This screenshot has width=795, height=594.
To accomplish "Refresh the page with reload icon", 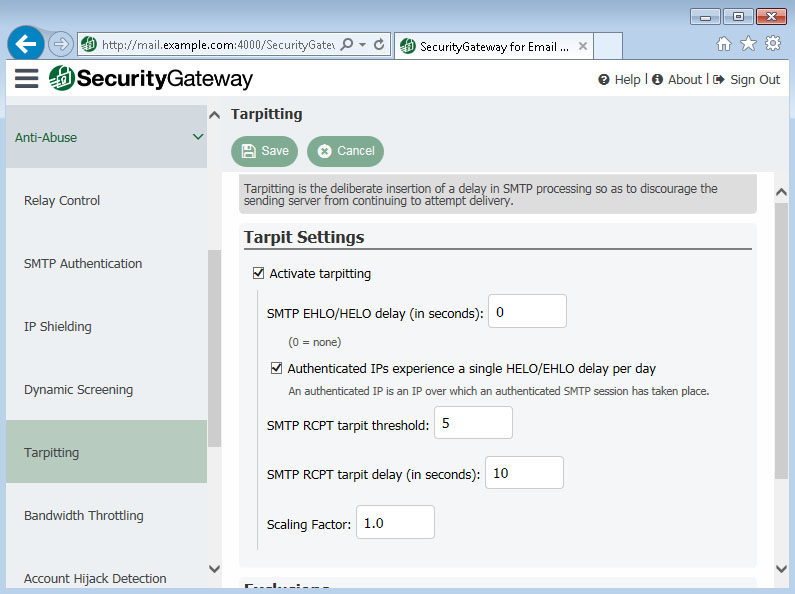I will coord(379,45).
